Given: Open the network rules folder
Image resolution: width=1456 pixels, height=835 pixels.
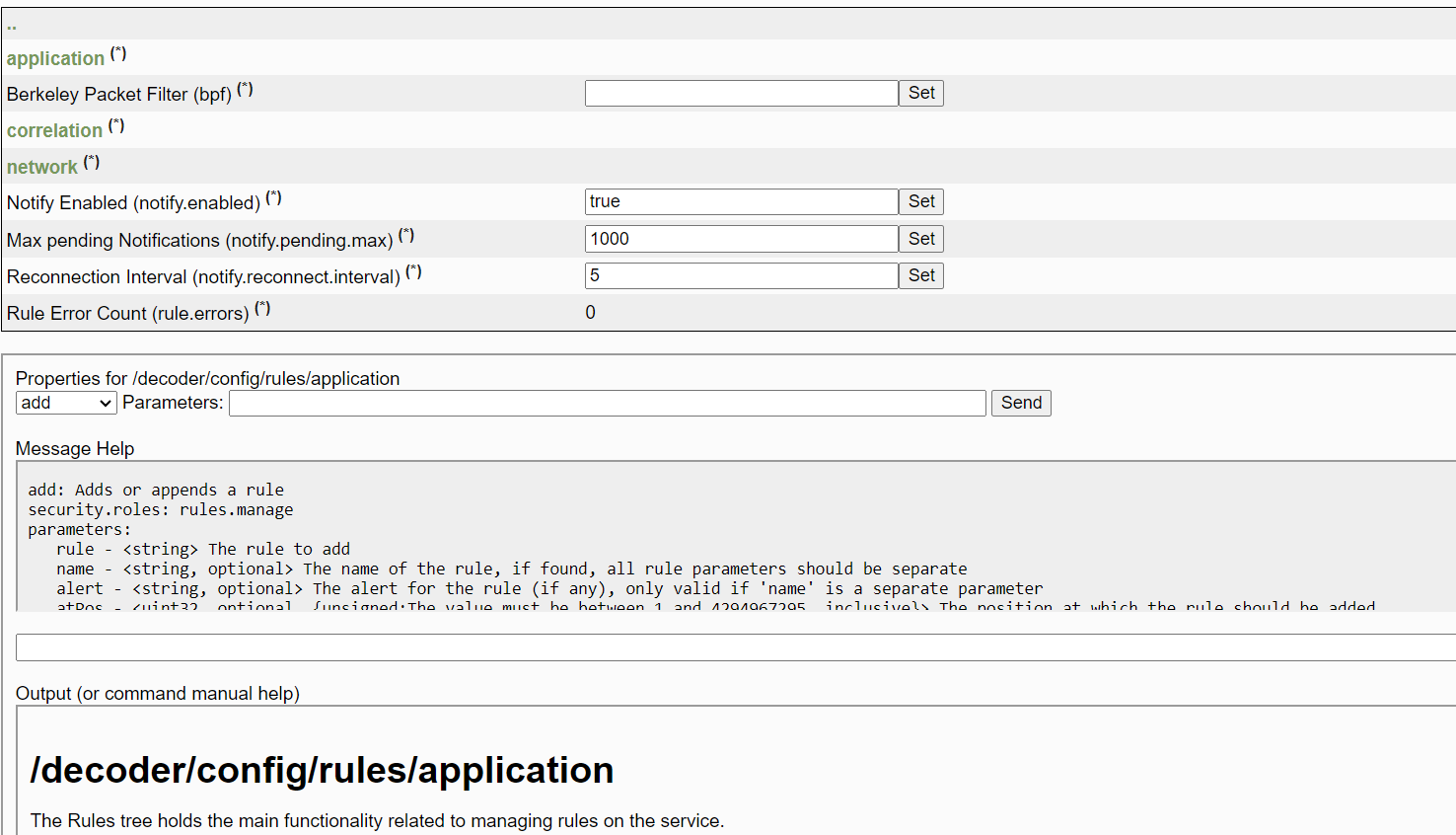Looking at the screenshot, I should coord(41,168).
